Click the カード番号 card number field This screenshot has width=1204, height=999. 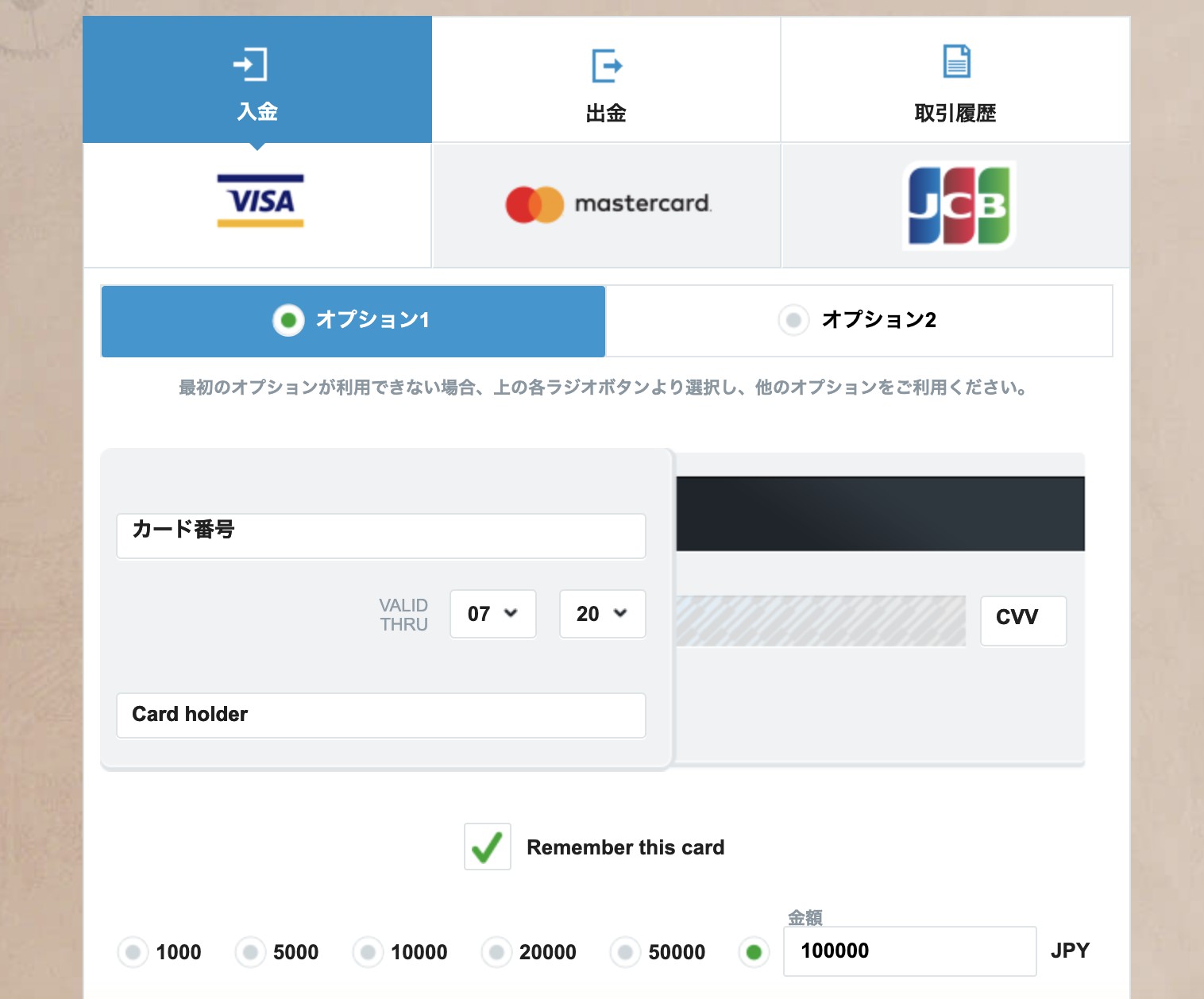pyautogui.click(x=381, y=536)
